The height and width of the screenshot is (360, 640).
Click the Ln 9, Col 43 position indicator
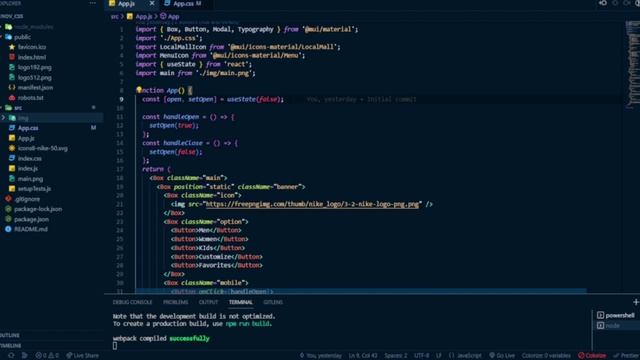[363, 356]
